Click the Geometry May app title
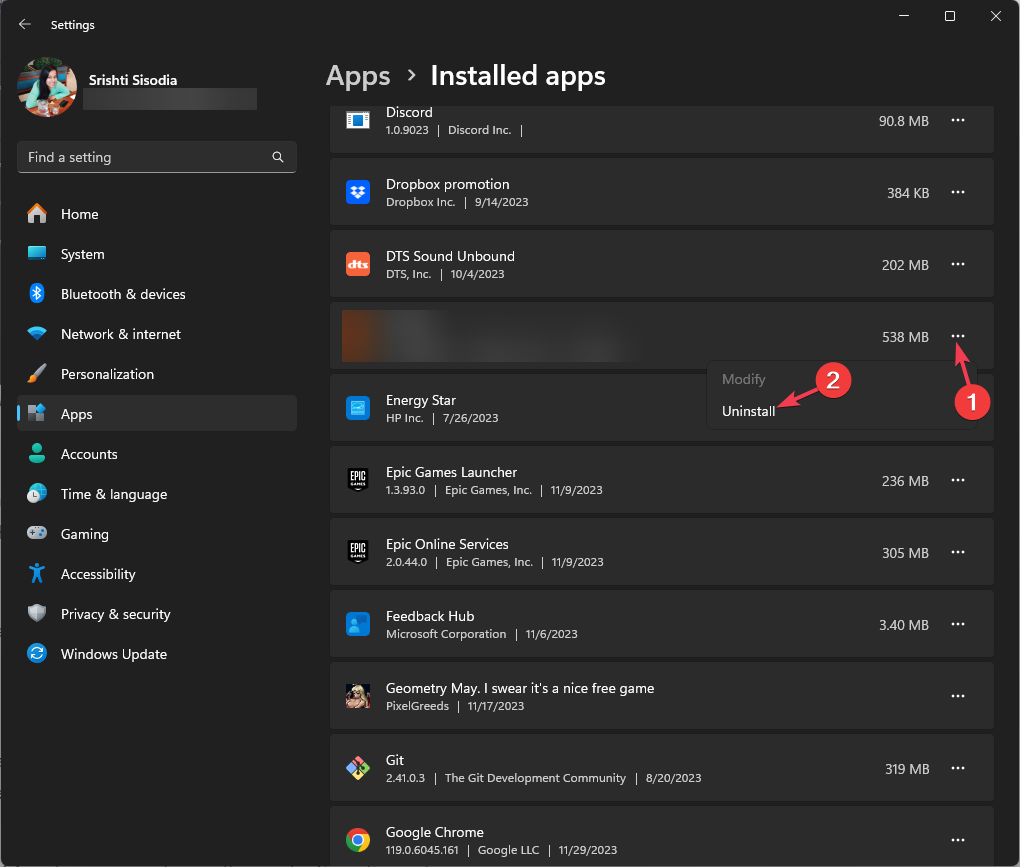The width and height of the screenshot is (1020, 867). pos(520,688)
